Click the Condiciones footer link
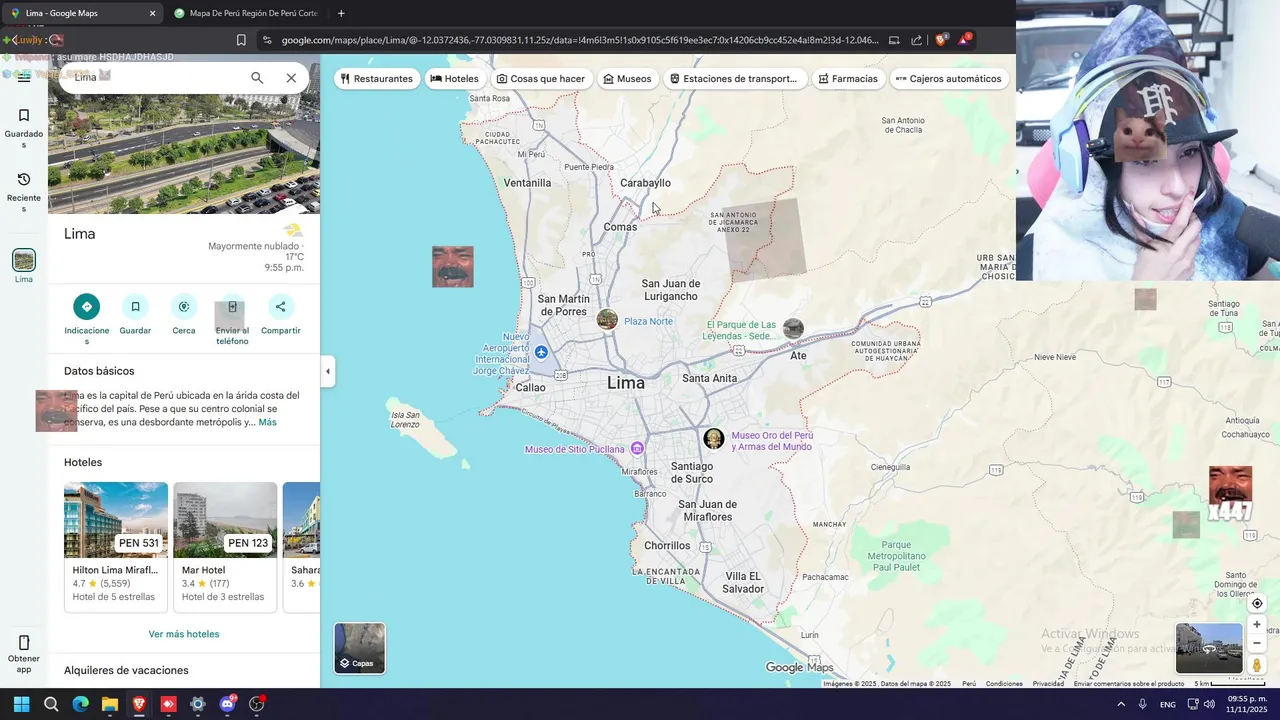Screen dimensions: 1280x720 click(x=1004, y=684)
